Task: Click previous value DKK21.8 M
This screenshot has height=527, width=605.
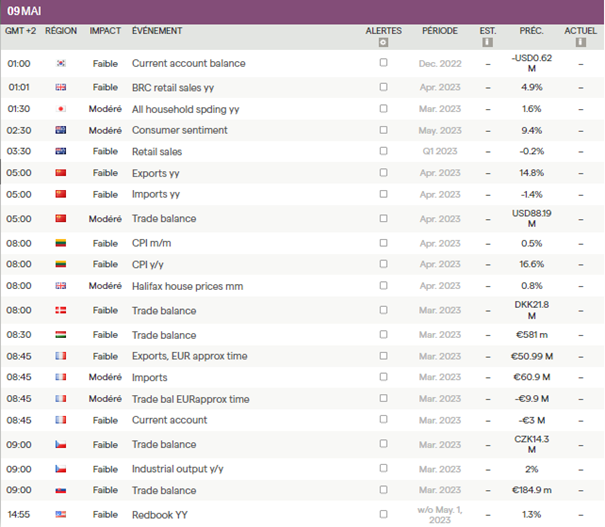Action: 532,310
